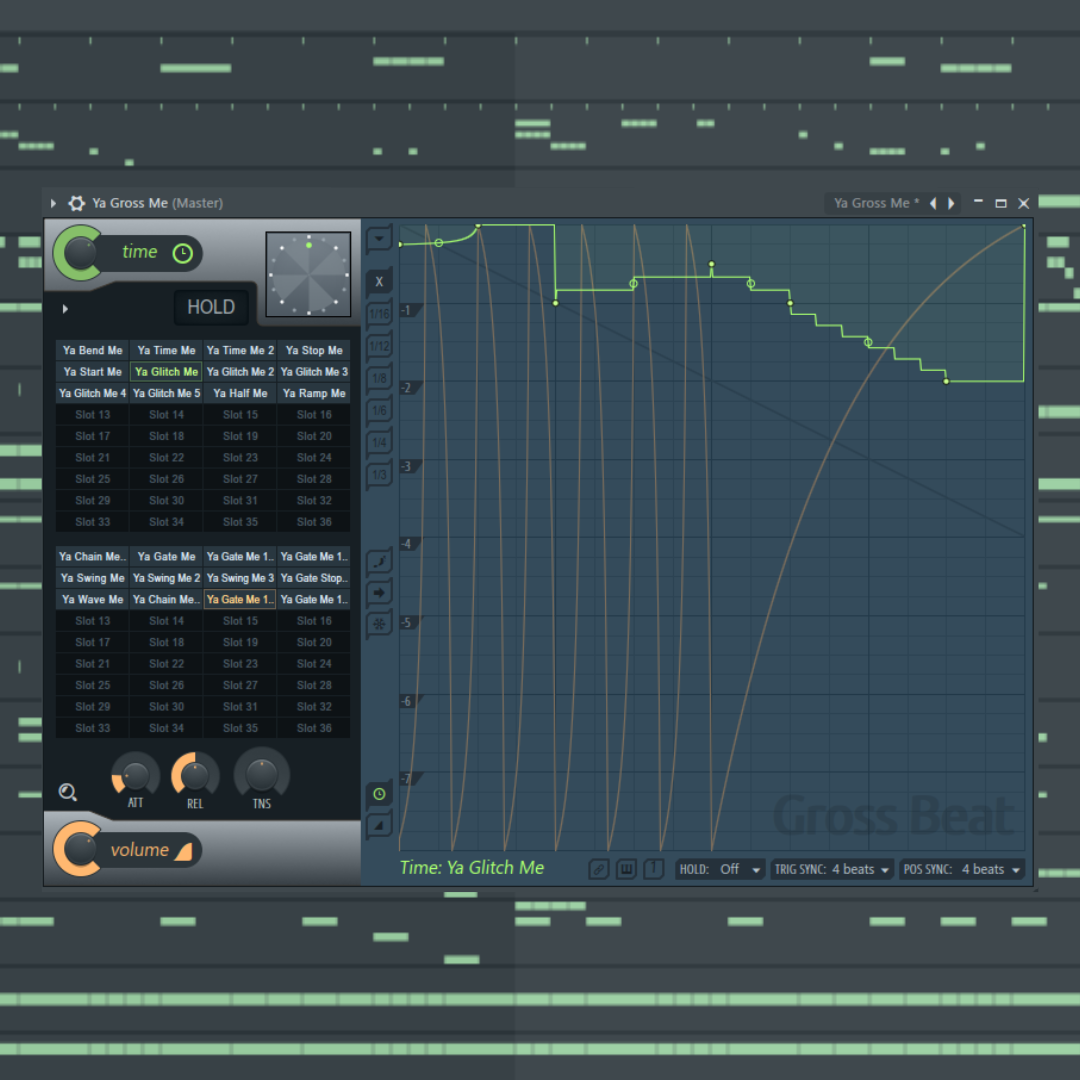
Task: Select the Ya Gate Me volume slot
Action: [166, 557]
